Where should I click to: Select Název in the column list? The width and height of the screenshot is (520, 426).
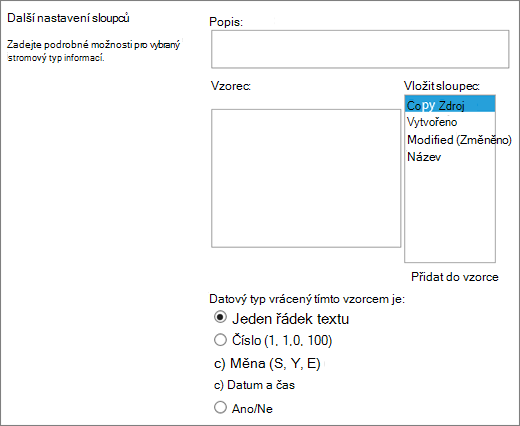424,157
